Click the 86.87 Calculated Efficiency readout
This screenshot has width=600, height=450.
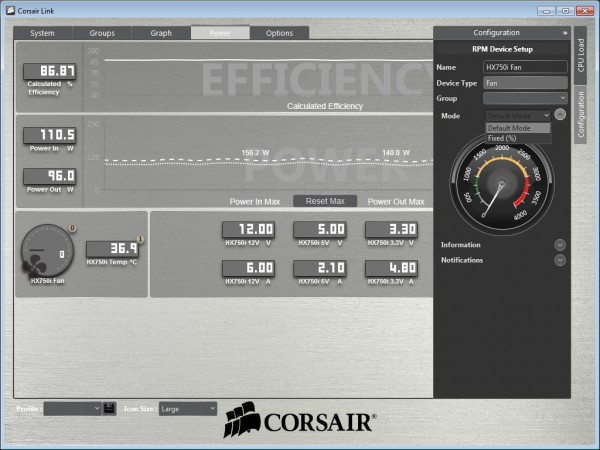click(x=50, y=71)
